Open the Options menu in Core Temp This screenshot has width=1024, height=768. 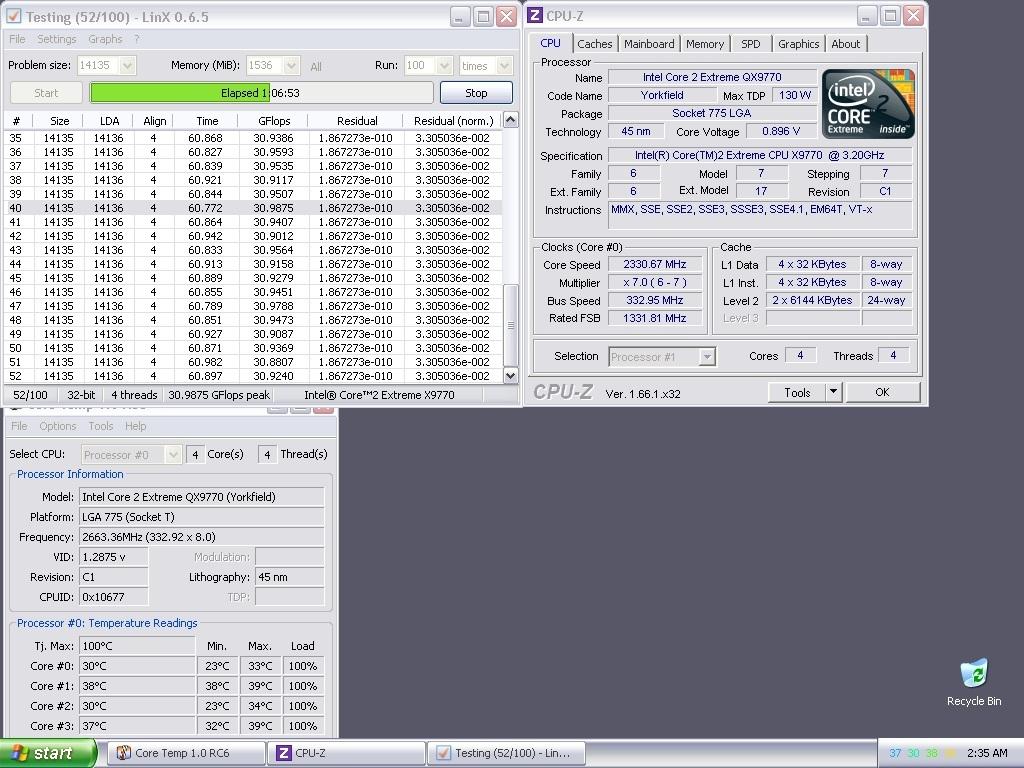57,426
